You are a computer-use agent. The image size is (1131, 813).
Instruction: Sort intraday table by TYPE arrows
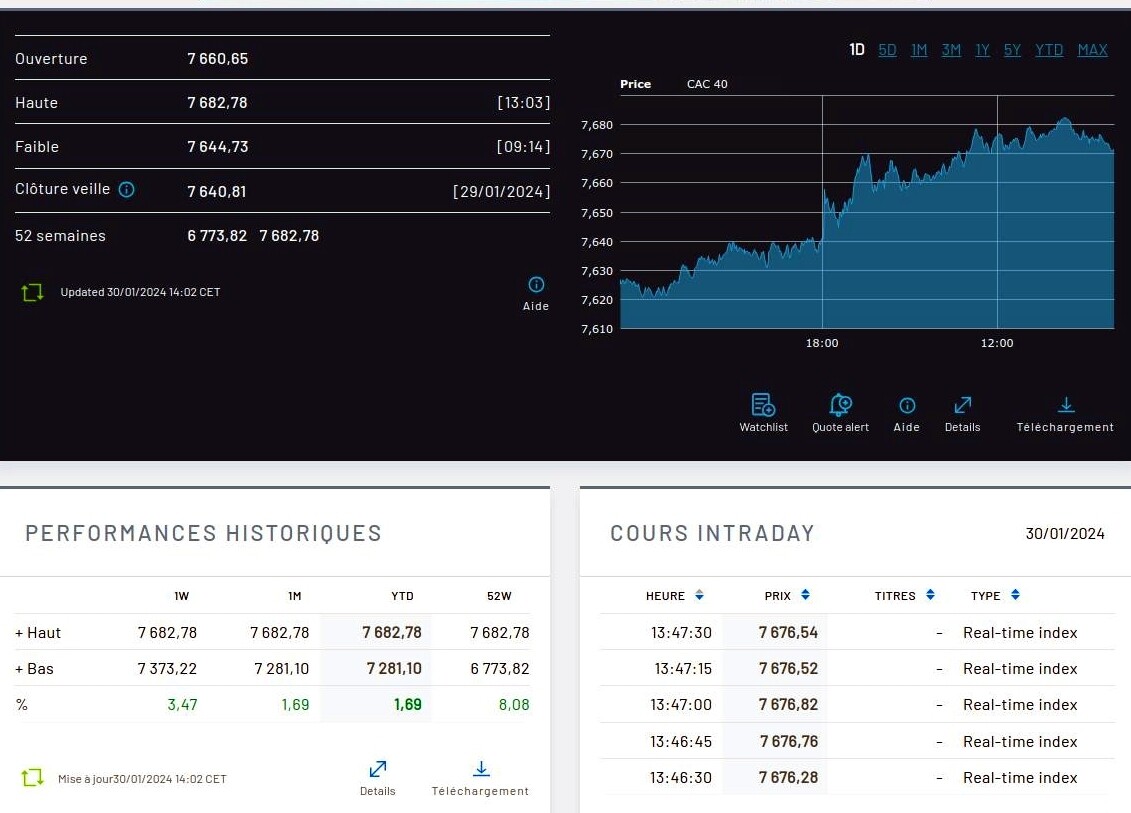[x=1015, y=595]
